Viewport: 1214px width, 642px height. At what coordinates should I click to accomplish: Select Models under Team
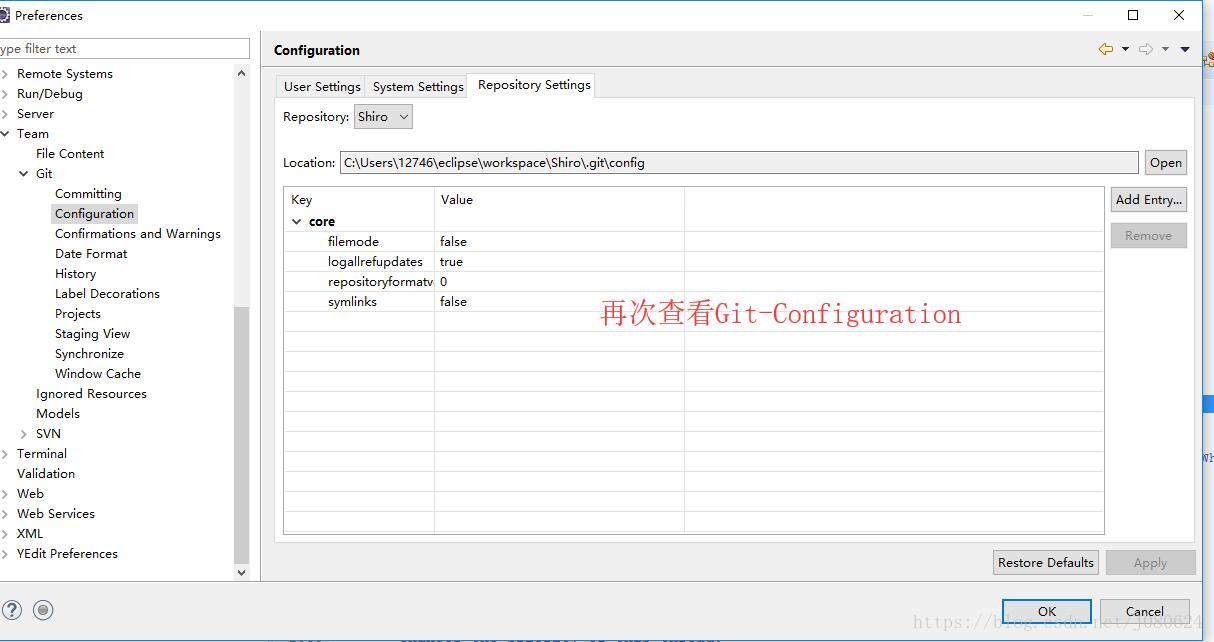[58, 413]
